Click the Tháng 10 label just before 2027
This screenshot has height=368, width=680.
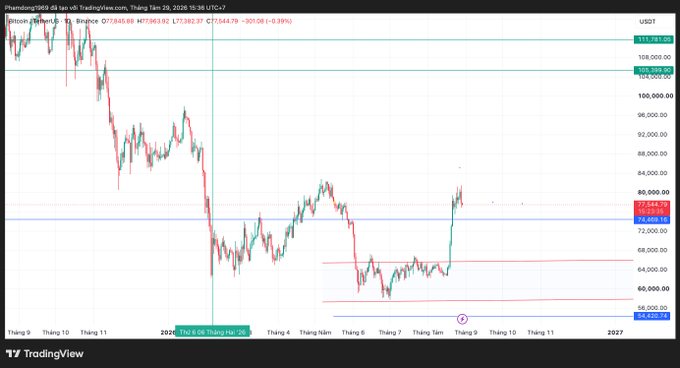[503, 332]
